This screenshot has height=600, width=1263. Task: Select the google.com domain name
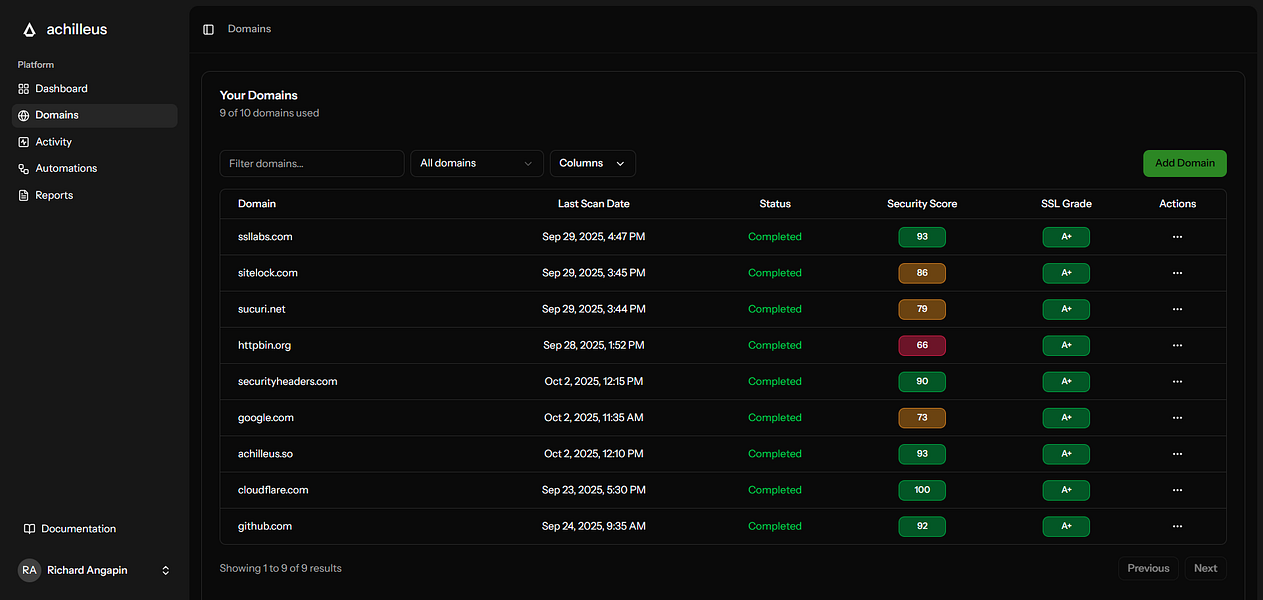click(266, 418)
